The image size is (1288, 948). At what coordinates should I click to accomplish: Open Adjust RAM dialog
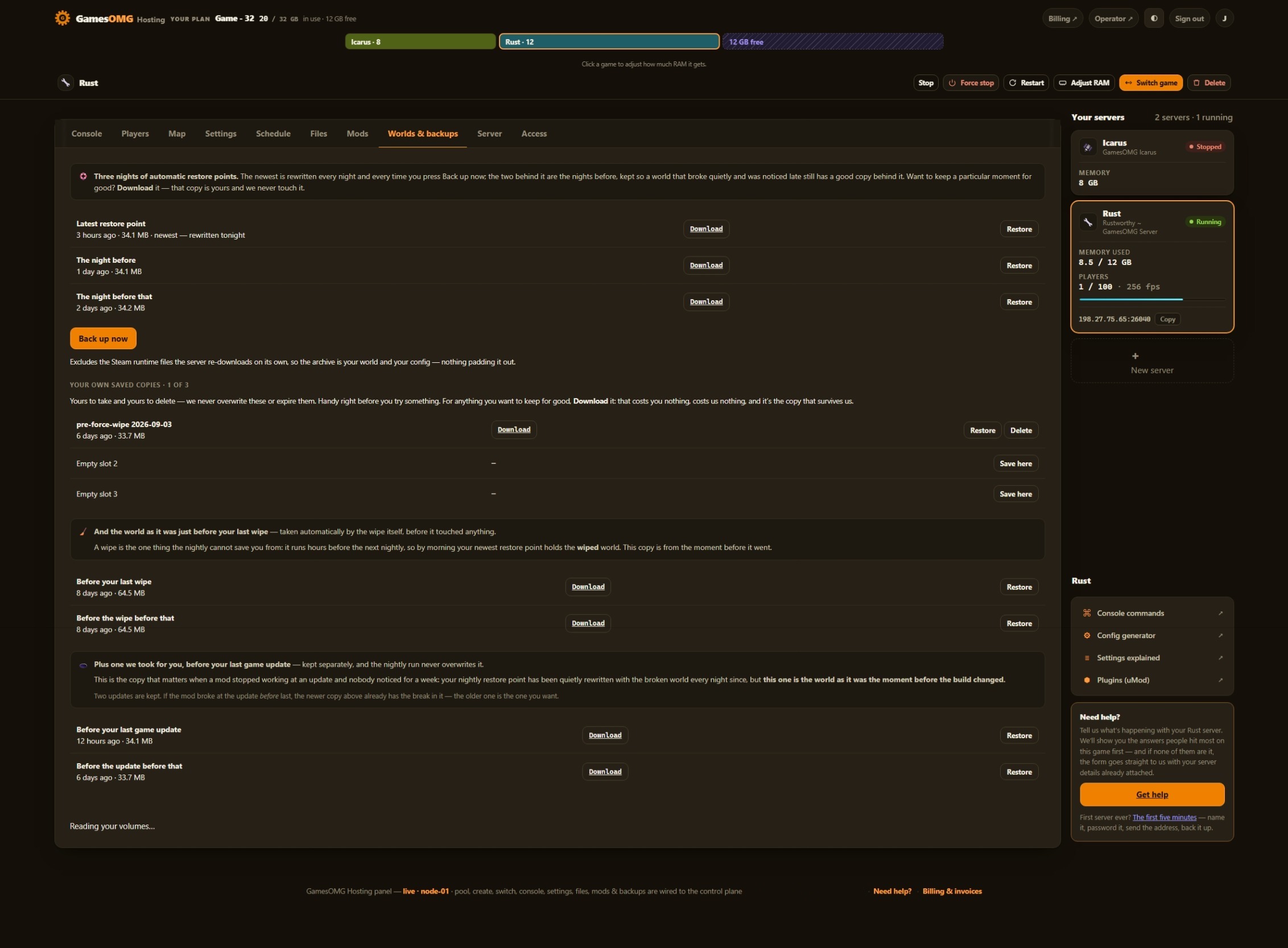tap(1084, 82)
